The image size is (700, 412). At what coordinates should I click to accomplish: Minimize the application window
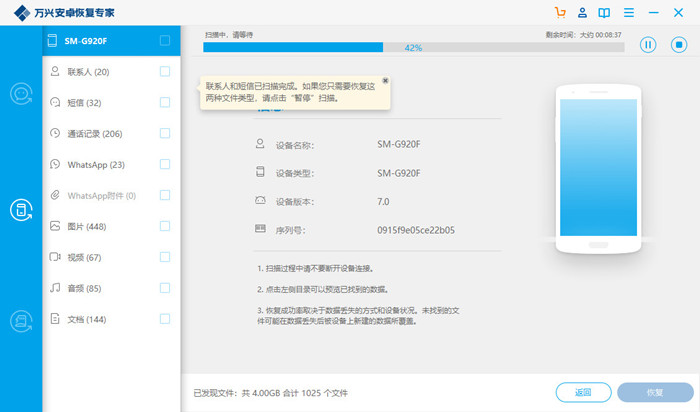coord(654,12)
